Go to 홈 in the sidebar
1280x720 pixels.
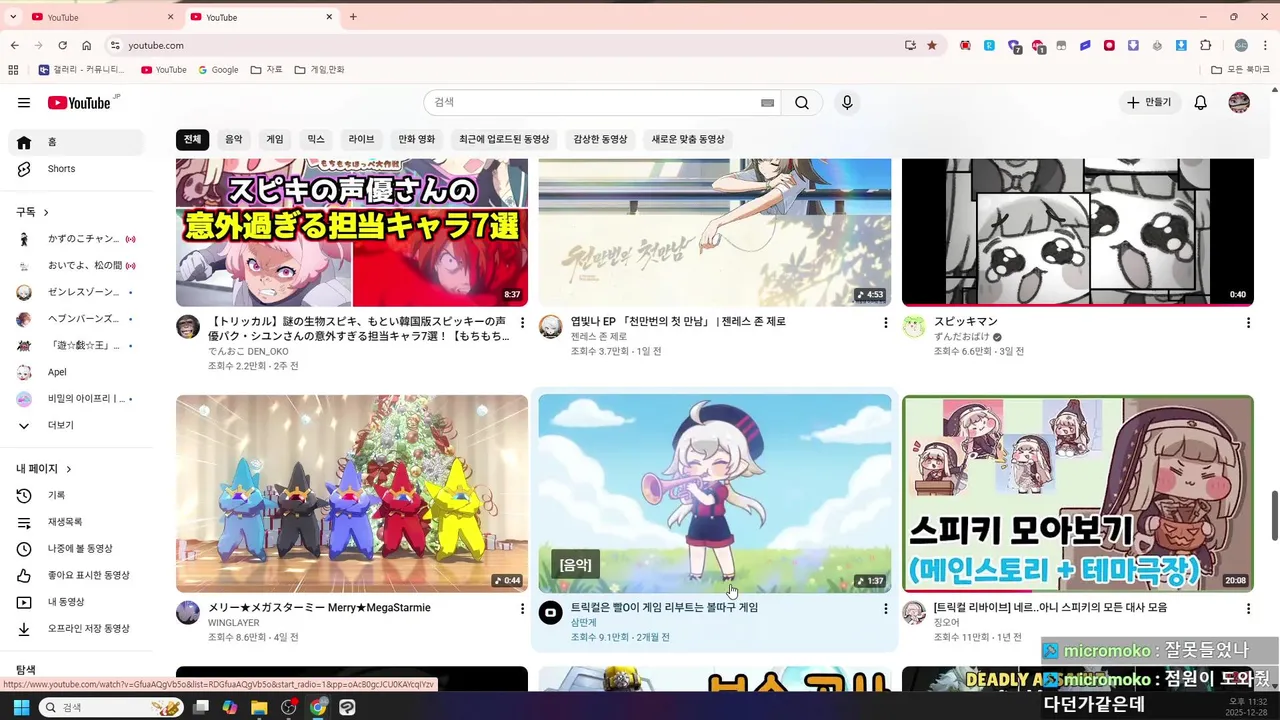tap(76, 142)
